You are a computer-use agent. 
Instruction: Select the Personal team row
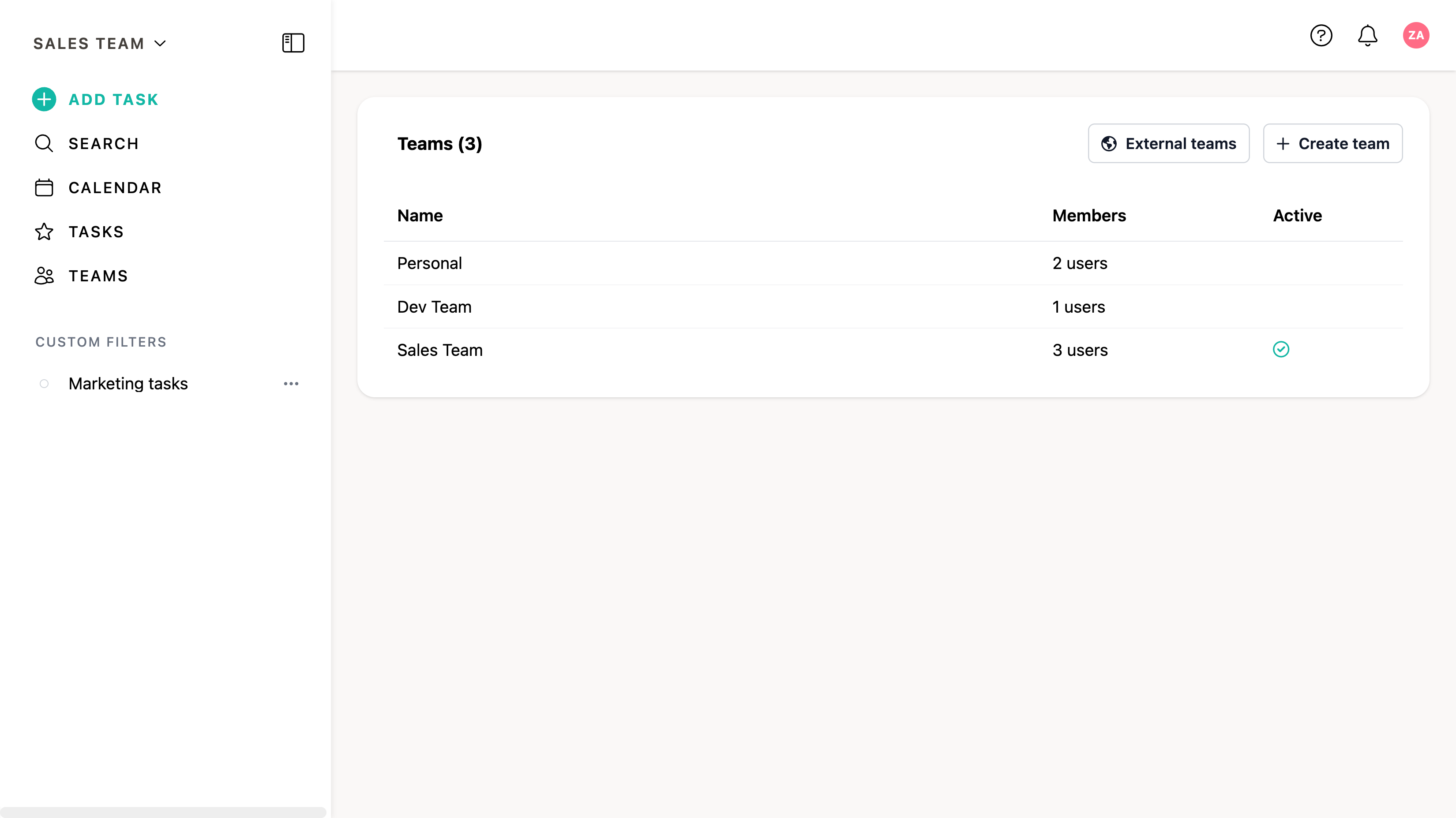coord(429,263)
